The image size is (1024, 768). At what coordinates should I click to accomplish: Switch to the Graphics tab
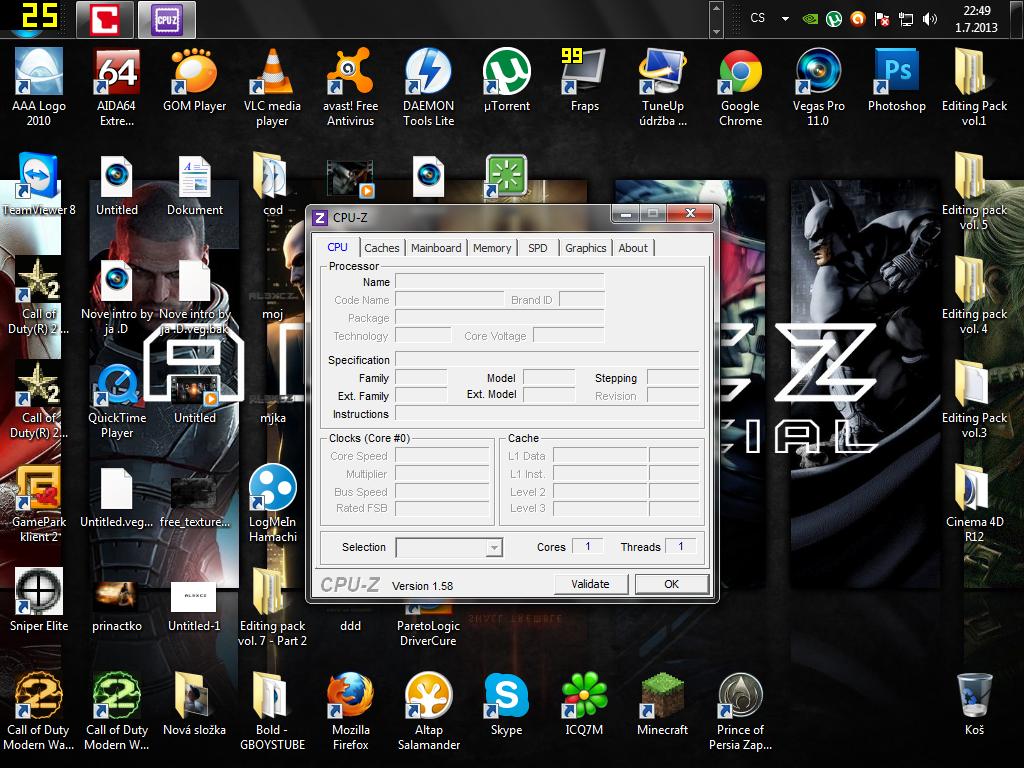(585, 248)
